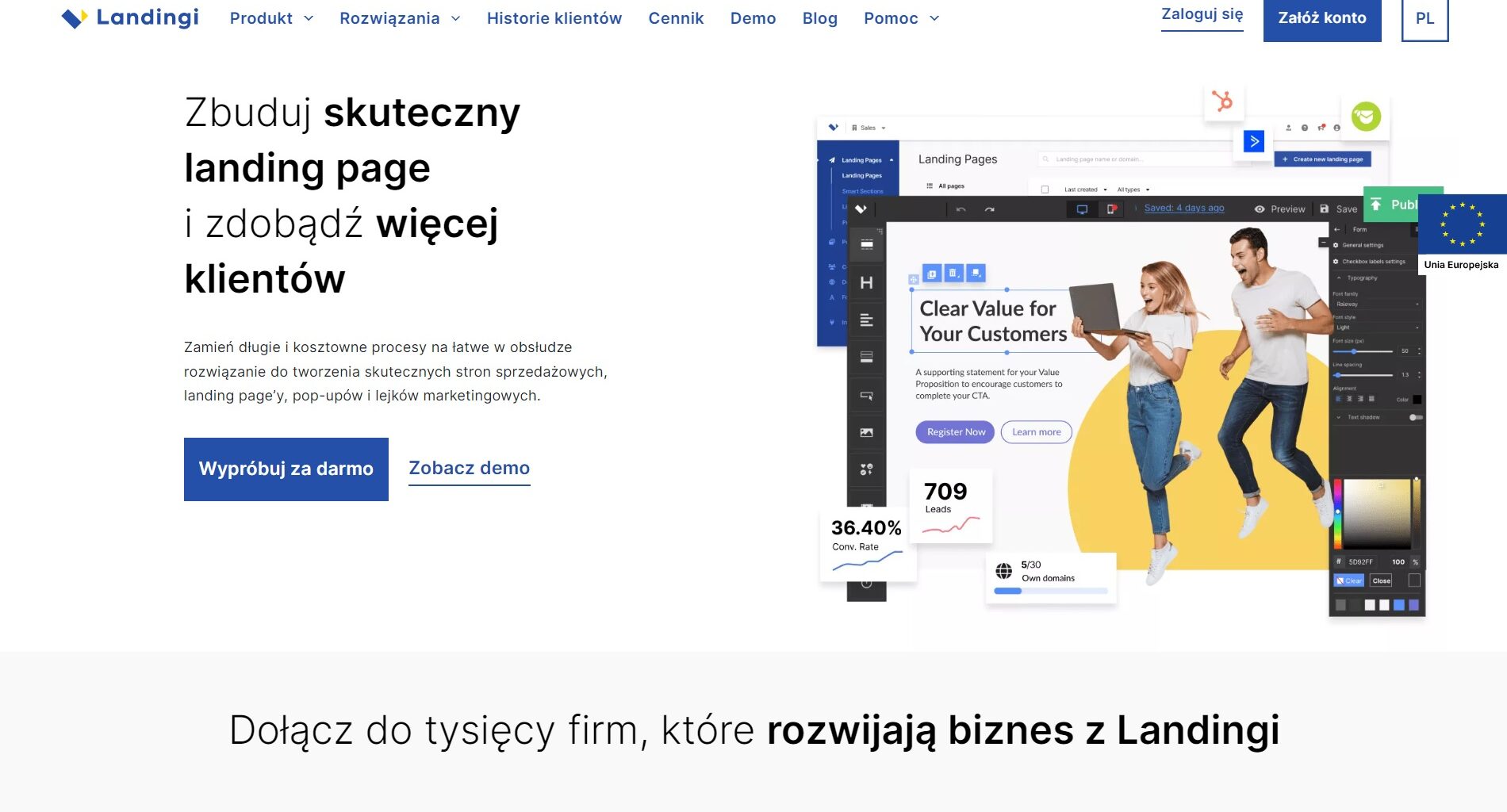Open the Cennik menu item
This screenshot has width=1507, height=812.
[x=675, y=17]
